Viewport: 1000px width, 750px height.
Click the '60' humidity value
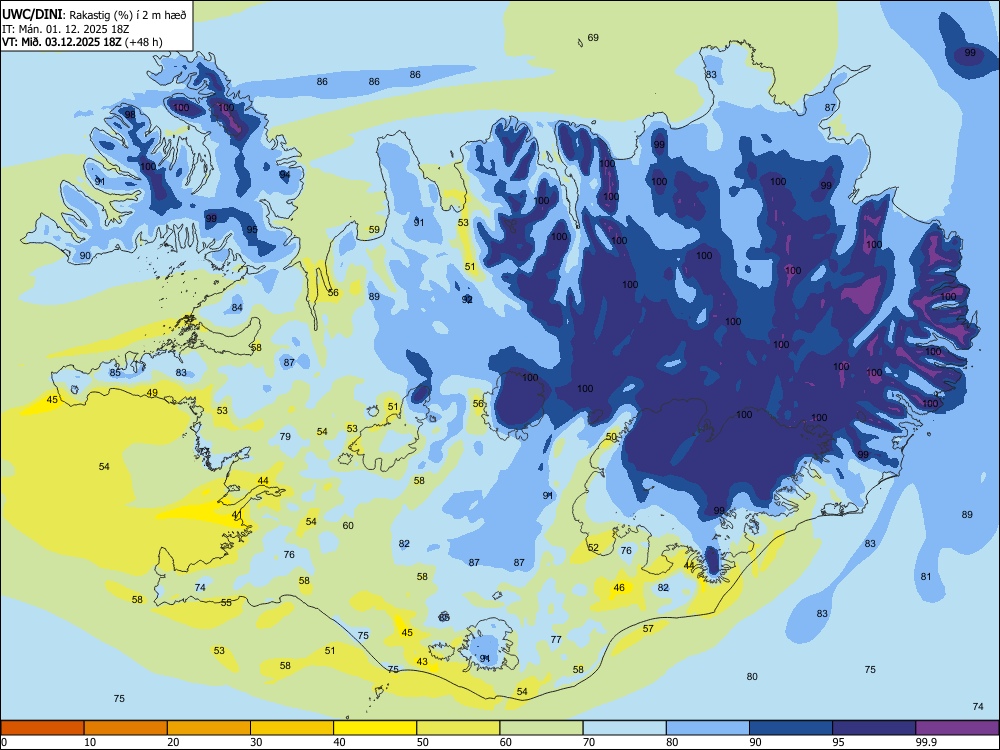348,526
